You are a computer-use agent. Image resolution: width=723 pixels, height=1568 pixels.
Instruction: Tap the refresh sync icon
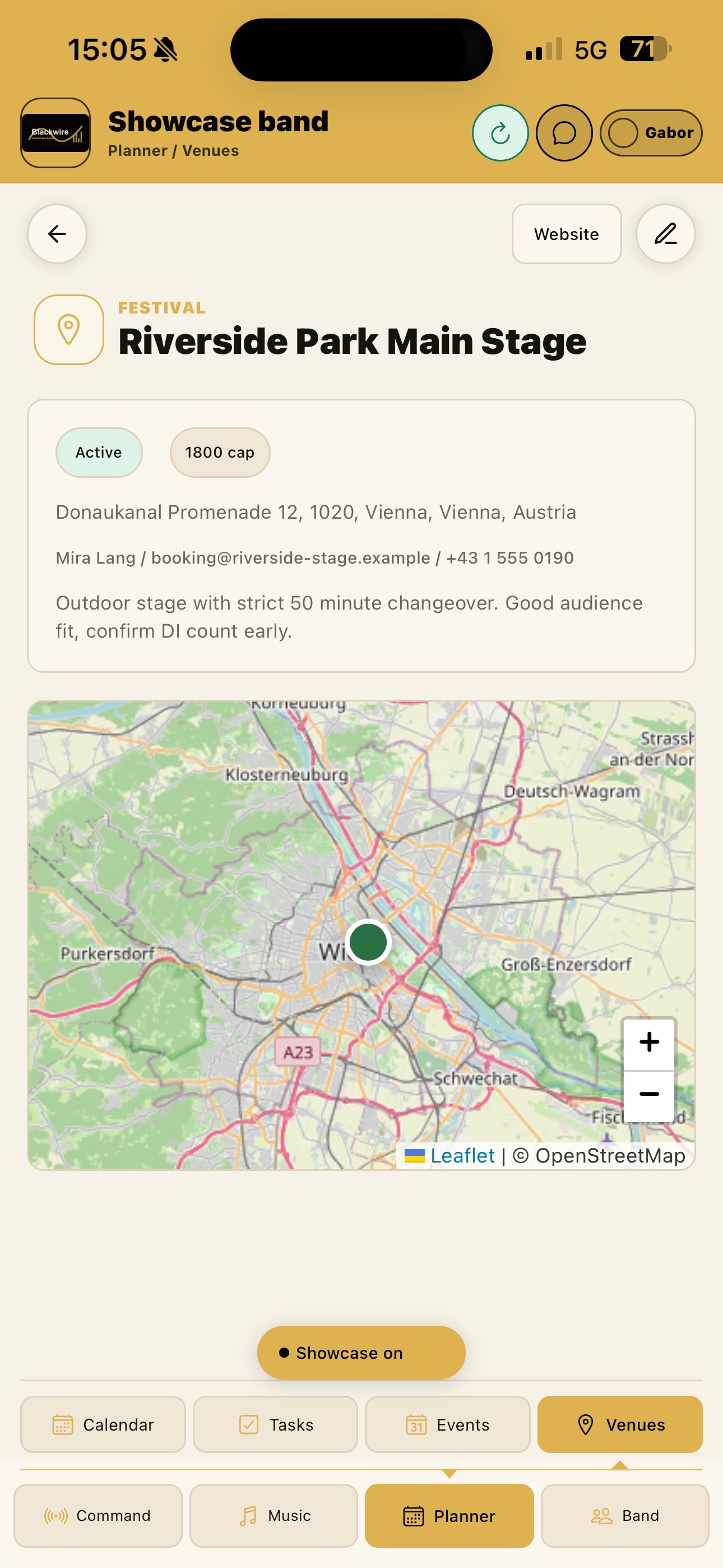500,133
